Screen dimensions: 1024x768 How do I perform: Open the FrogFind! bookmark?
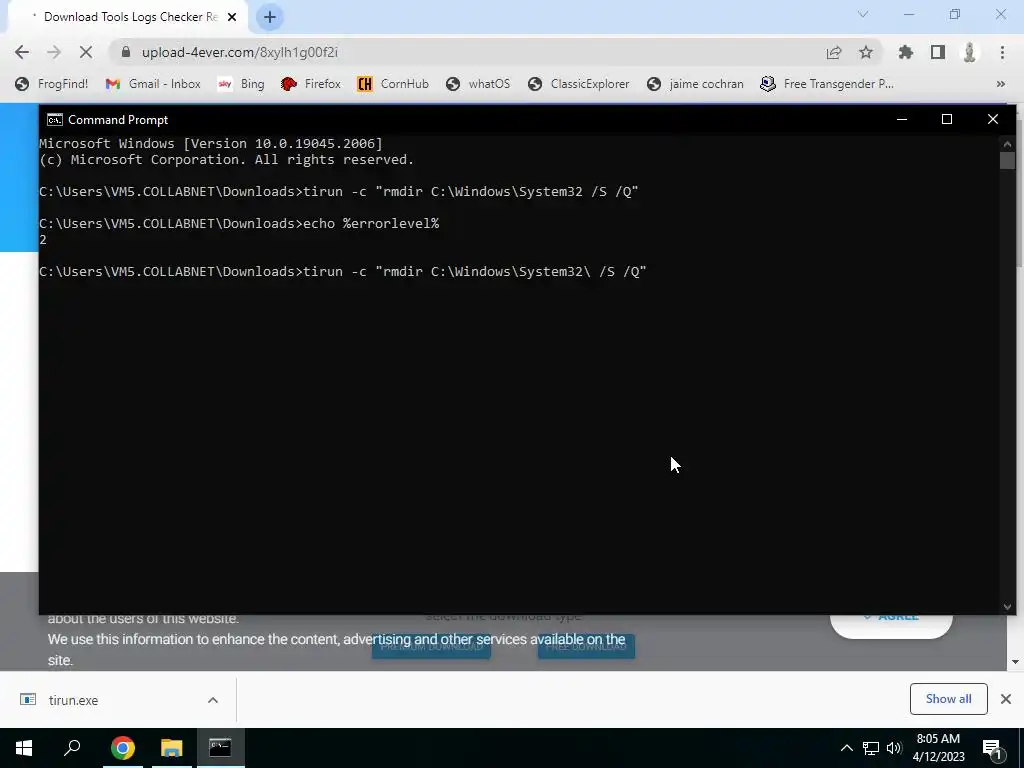[52, 84]
